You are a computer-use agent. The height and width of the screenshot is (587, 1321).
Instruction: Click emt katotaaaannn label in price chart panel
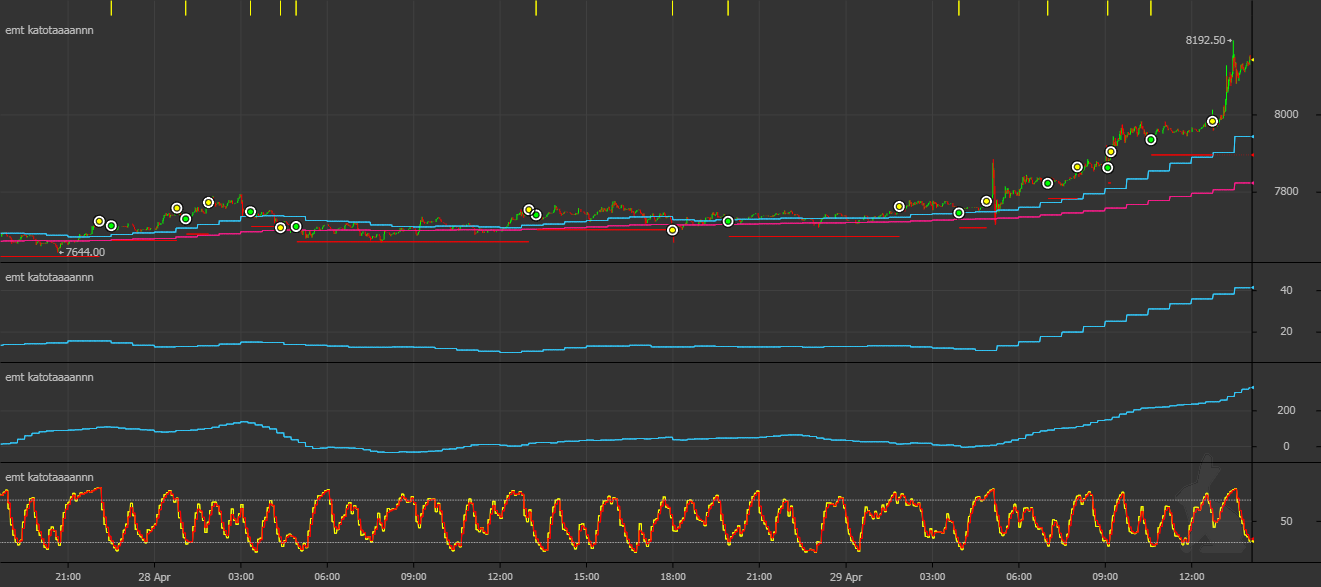coord(50,30)
